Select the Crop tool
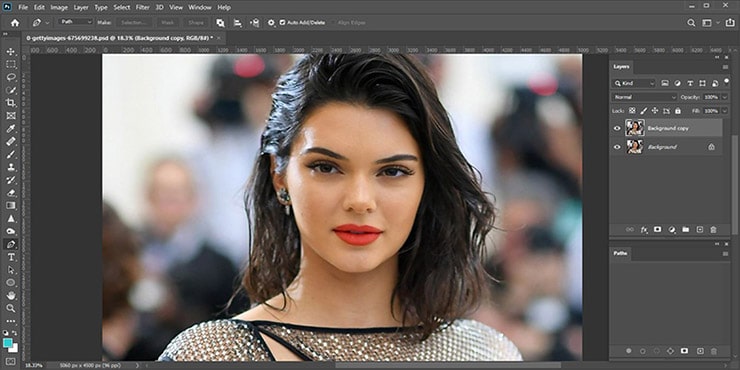Screen dimensions: 740x370 tap(11, 103)
